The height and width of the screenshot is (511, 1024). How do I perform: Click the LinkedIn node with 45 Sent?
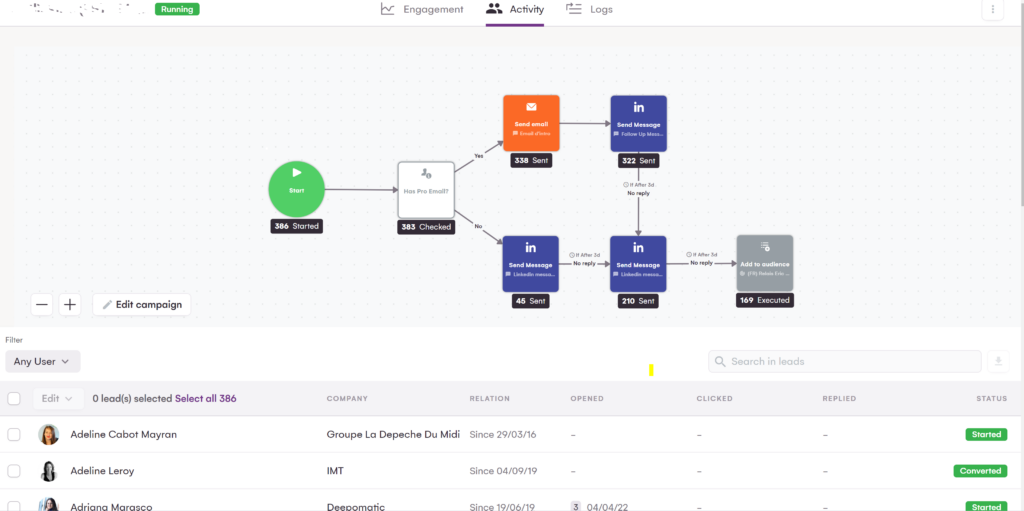click(x=530, y=263)
